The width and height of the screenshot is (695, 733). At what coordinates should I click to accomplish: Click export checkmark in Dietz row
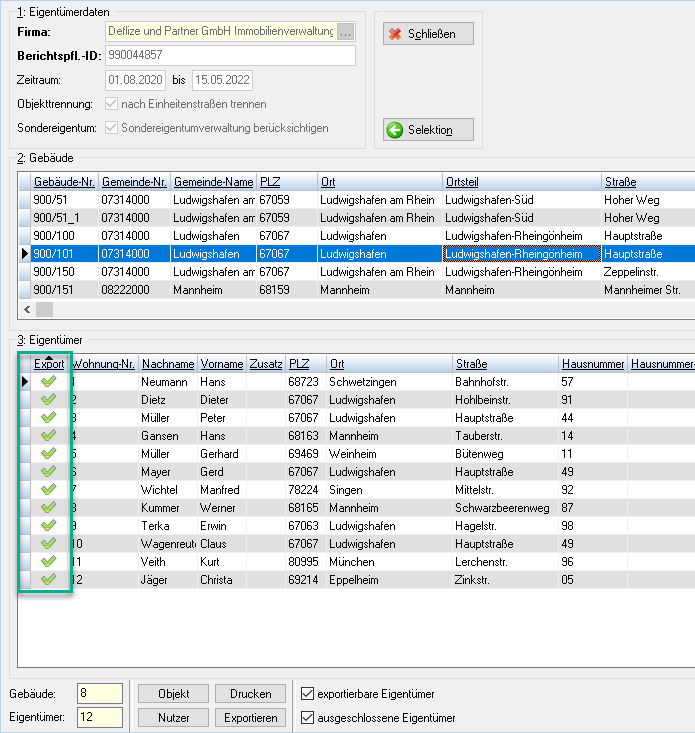(49, 399)
